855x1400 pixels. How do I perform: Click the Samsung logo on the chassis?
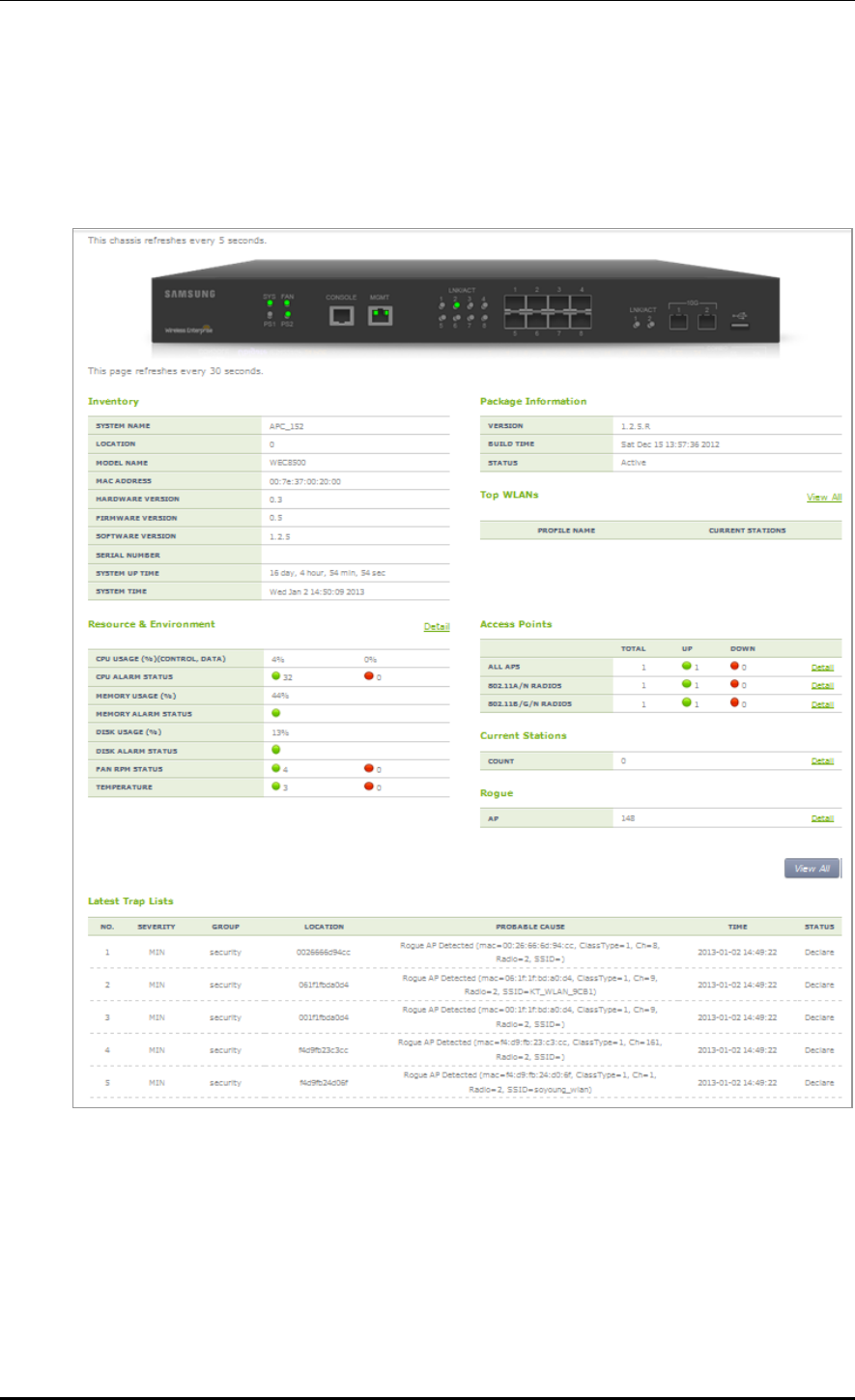(x=189, y=295)
